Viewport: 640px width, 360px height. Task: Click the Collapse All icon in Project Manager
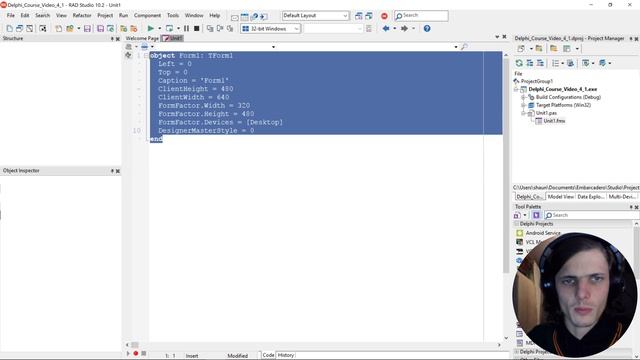[540, 63]
